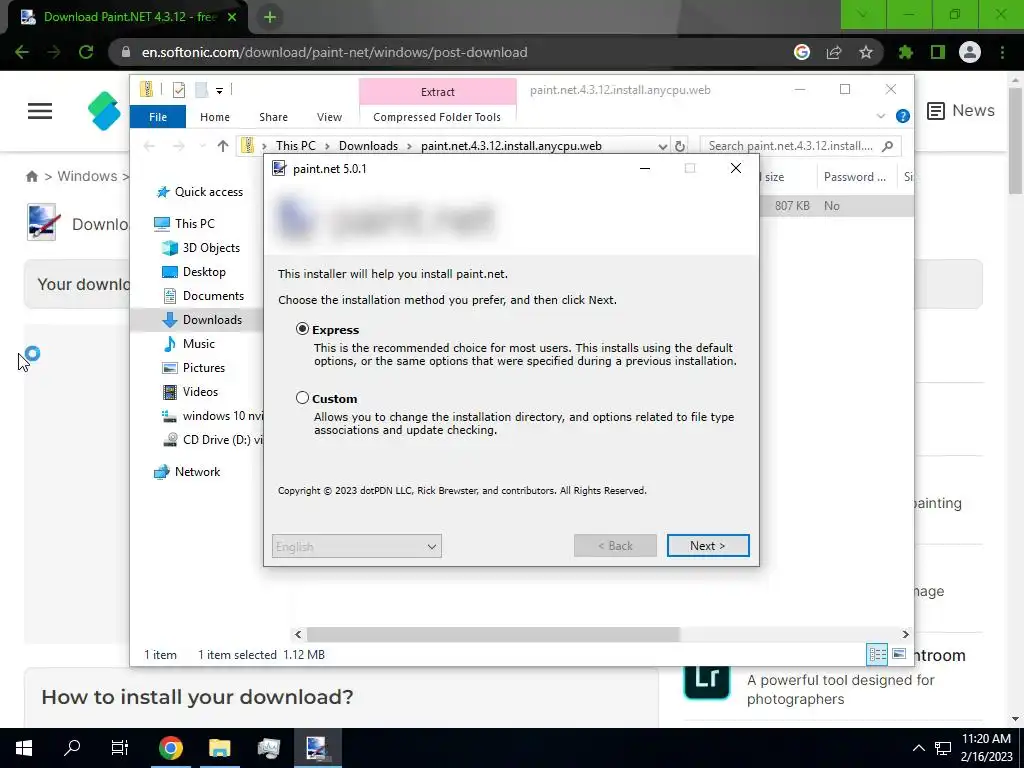Select Quick access in navigation pane
The height and width of the screenshot is (768, 1024).
(200, 191)
